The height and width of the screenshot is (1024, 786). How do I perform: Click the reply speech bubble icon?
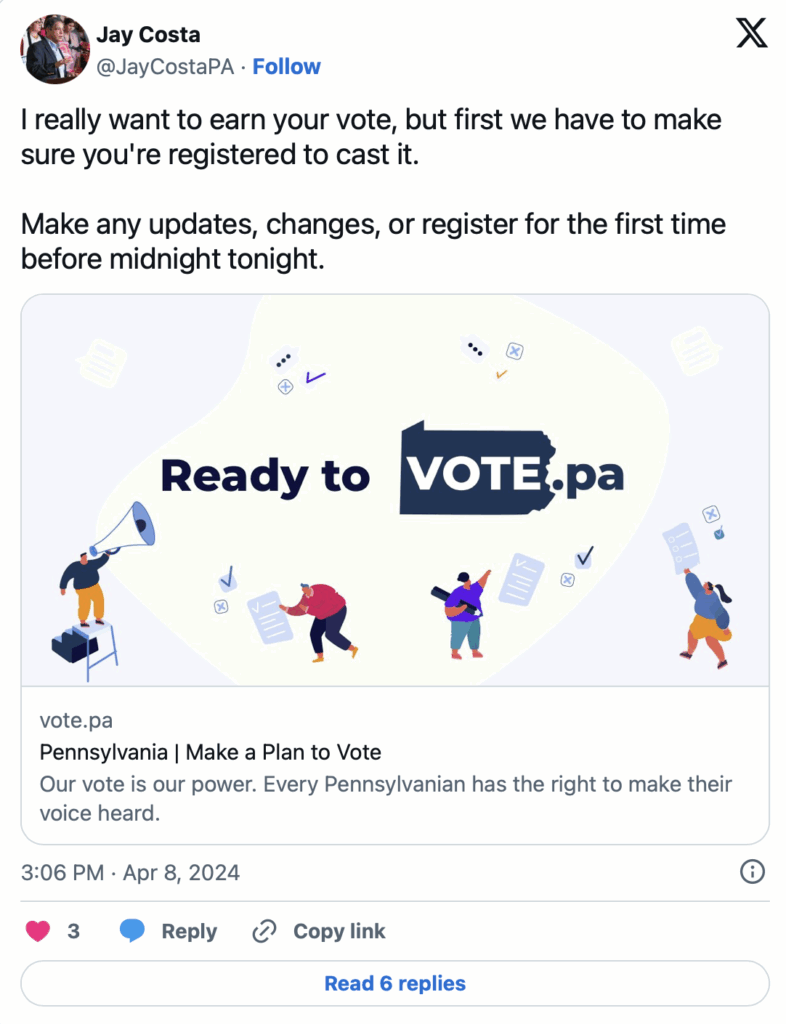point(132,931)
